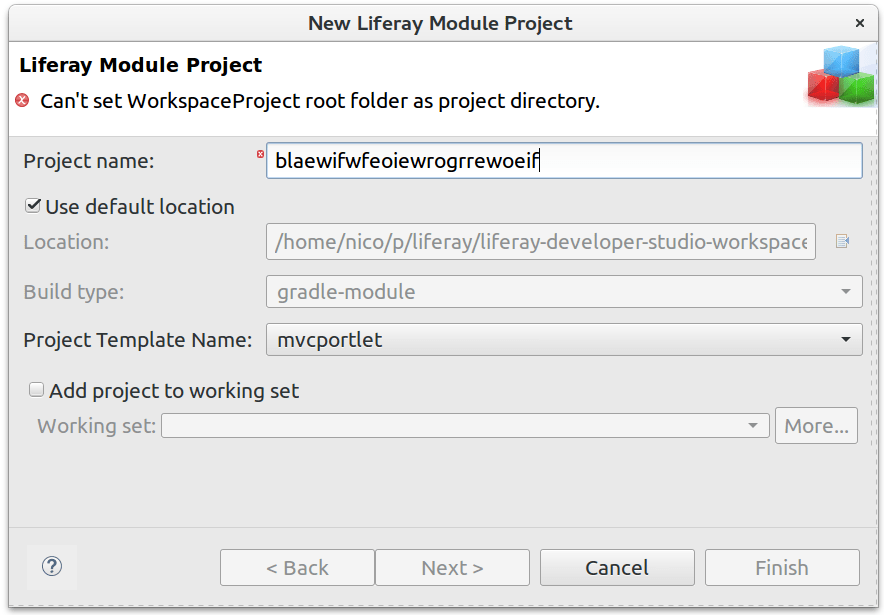
Task: Click the browse workspace icon beside Location
Action: coord(842,241)
